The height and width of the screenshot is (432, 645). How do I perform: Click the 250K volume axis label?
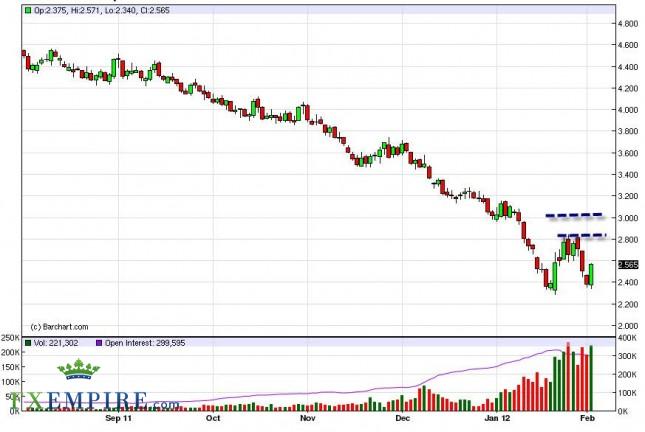10,338
